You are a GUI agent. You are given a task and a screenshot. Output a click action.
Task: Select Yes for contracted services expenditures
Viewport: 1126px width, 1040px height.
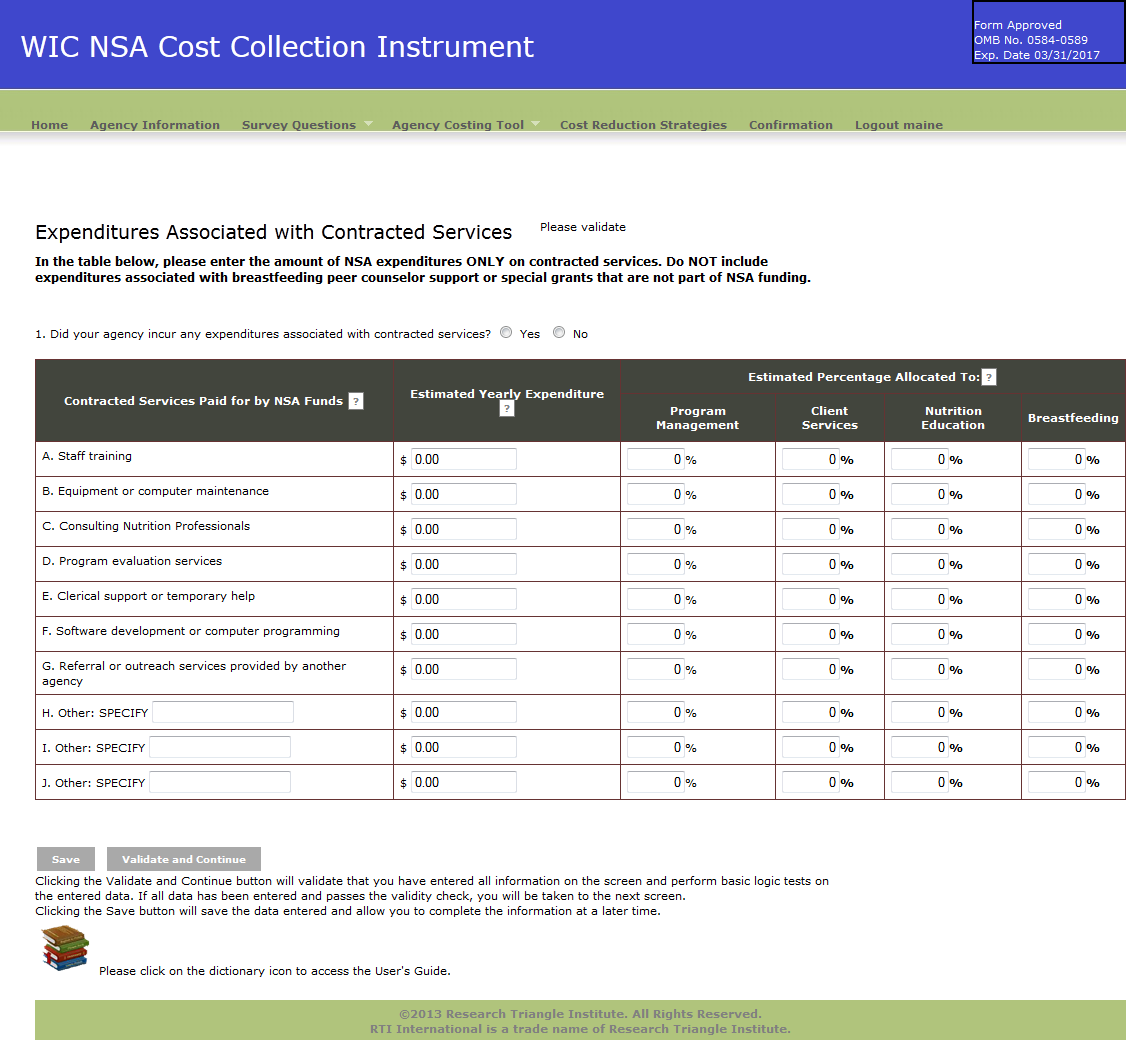click(506, 333)
